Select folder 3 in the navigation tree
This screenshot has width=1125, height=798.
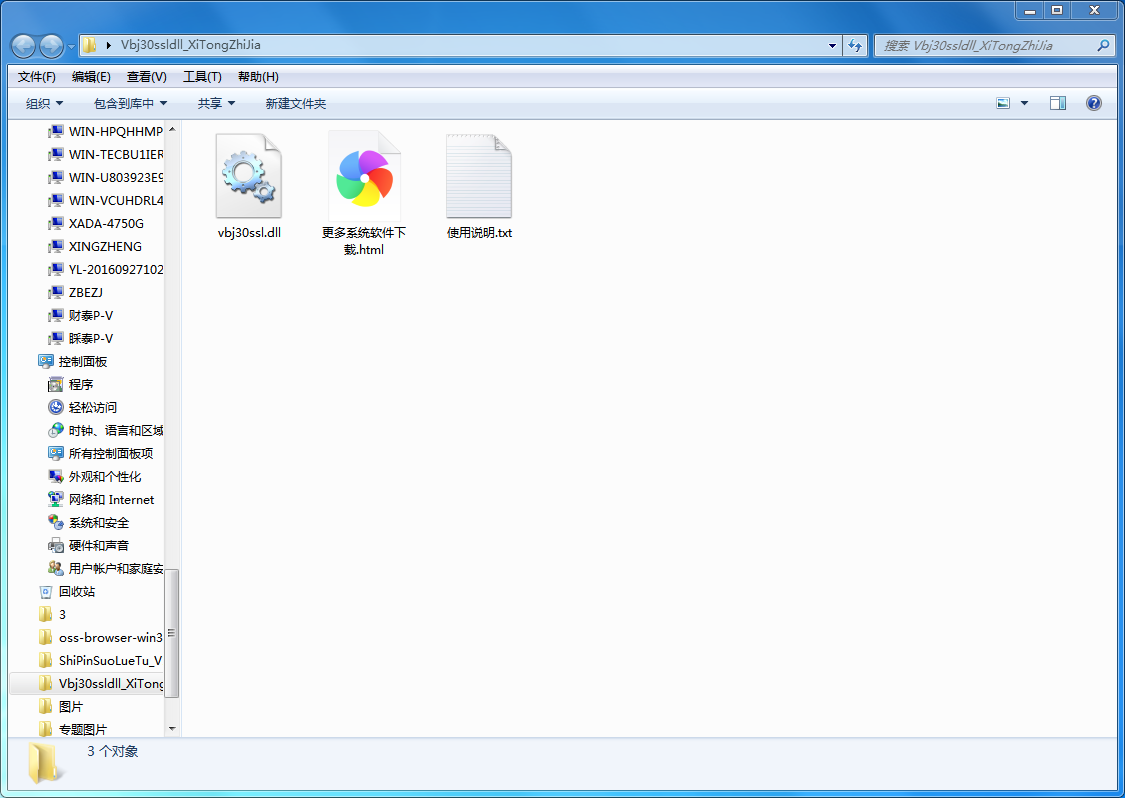point(52,614)
